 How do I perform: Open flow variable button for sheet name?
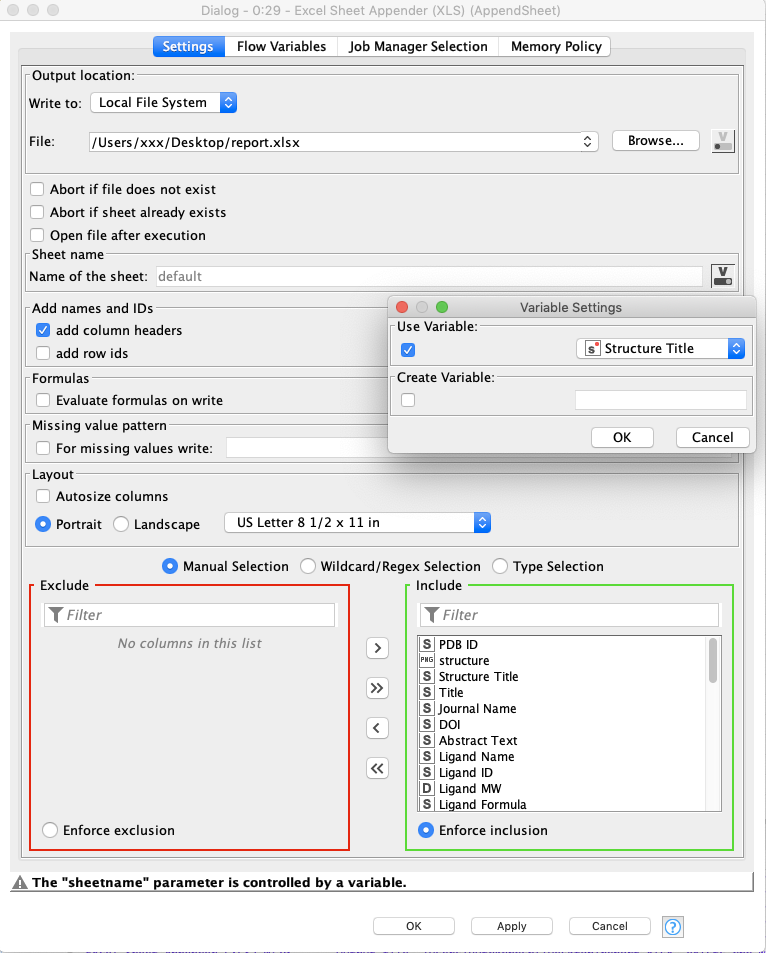tap(723, 276)
